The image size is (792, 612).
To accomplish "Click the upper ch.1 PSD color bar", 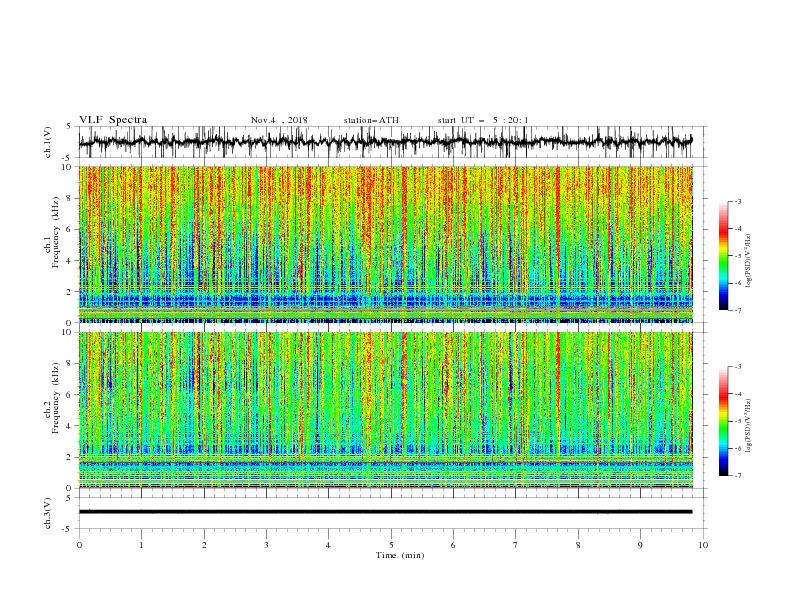I will tap(724, 256).
